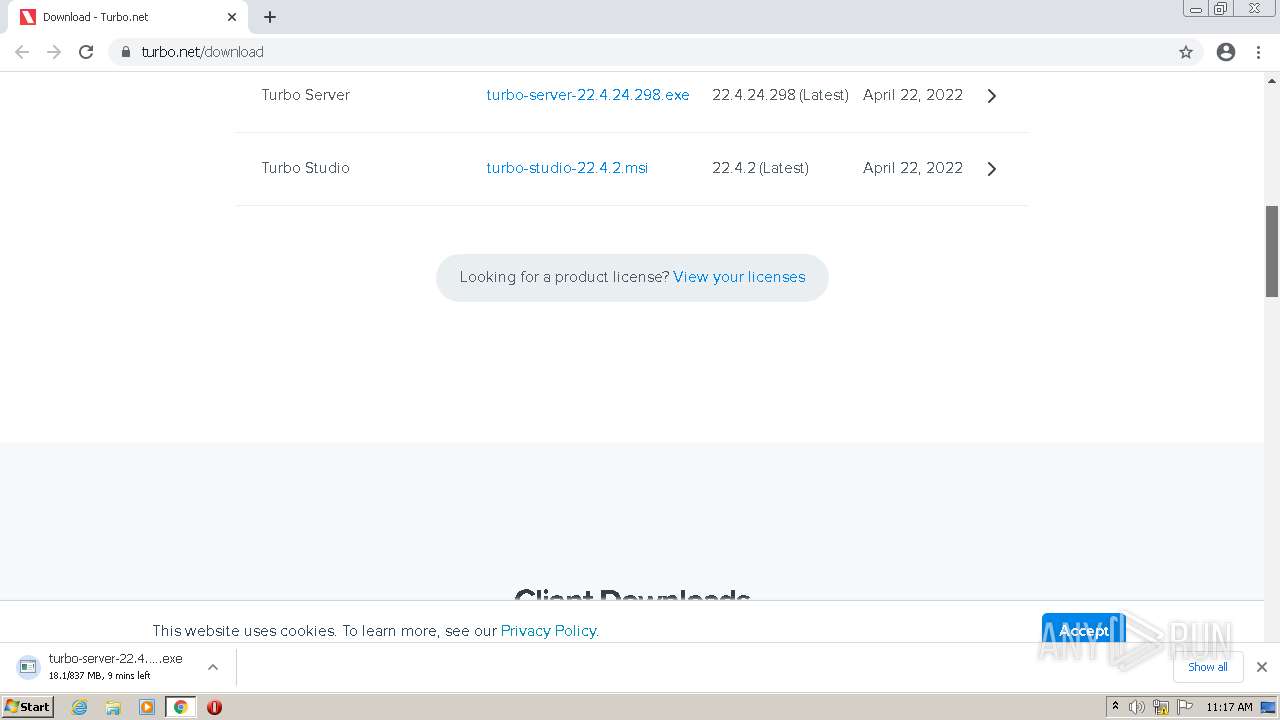
Task: Click version 22.4.2 (Latest) text
Action: click(760, 168)
